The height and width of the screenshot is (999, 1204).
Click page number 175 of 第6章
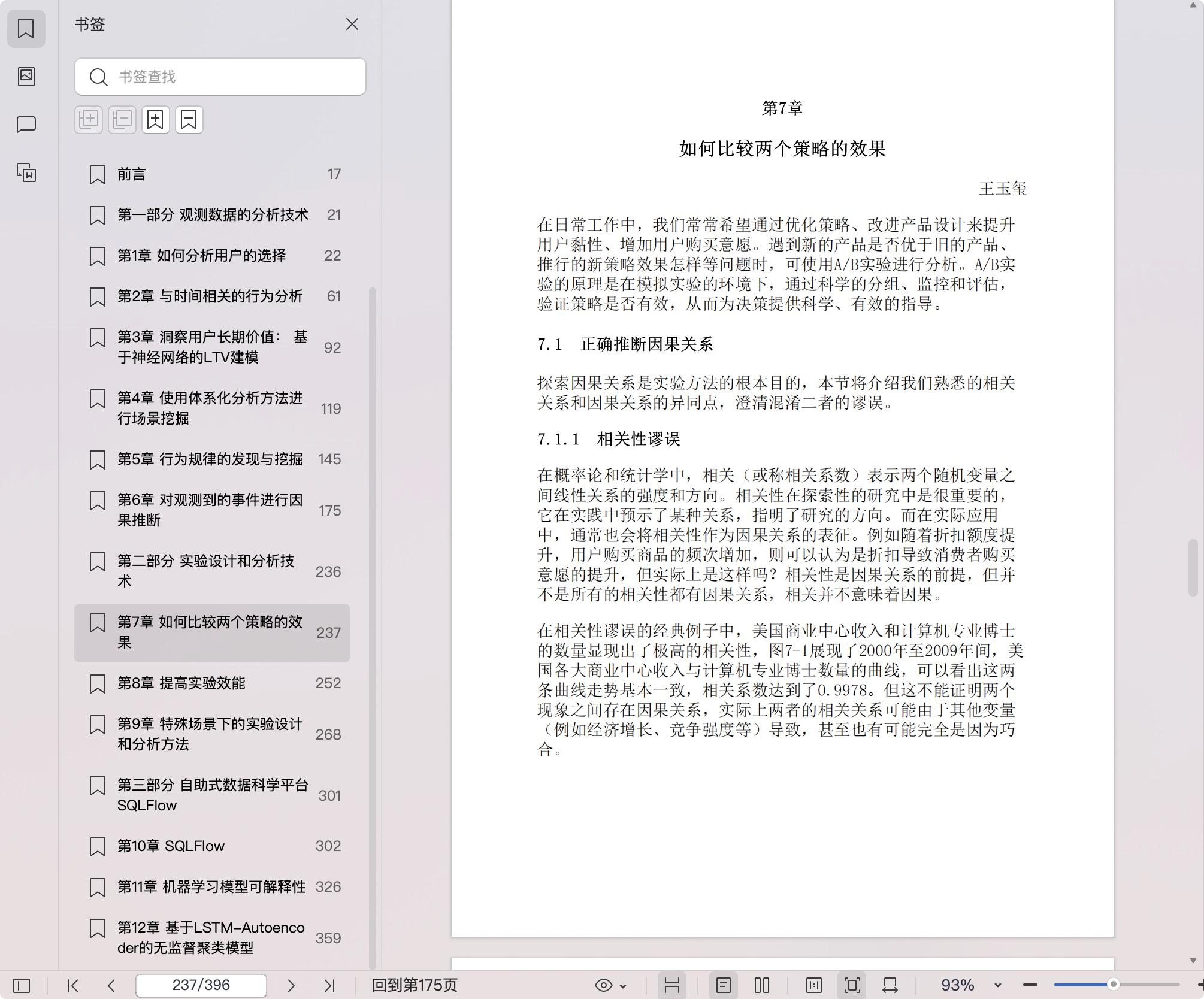(x=329, y=510)
